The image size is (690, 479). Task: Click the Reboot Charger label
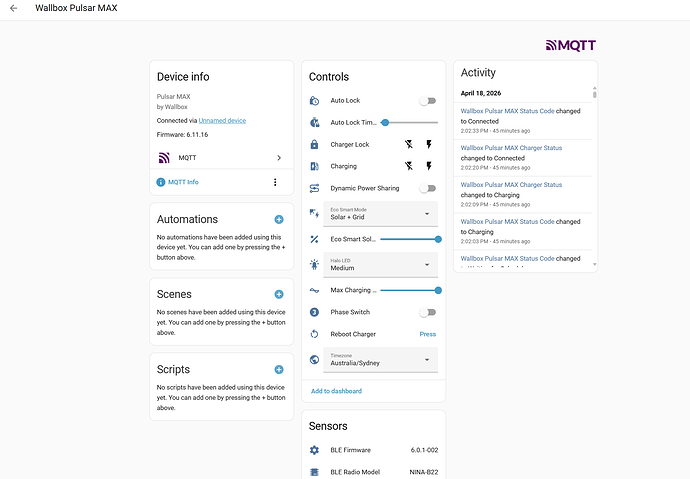353,334
